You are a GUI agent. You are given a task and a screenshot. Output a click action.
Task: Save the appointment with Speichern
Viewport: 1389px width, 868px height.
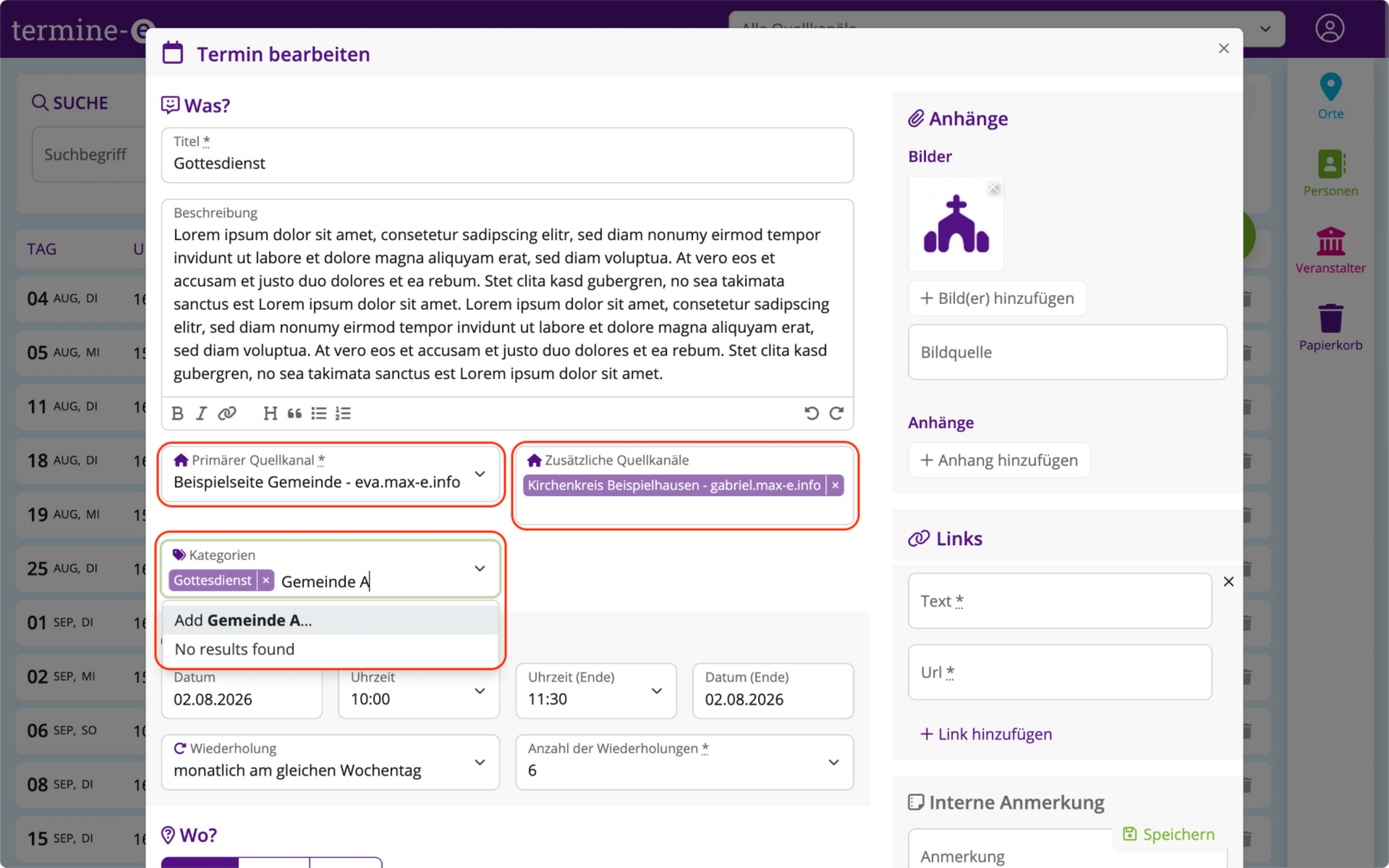1168,834
